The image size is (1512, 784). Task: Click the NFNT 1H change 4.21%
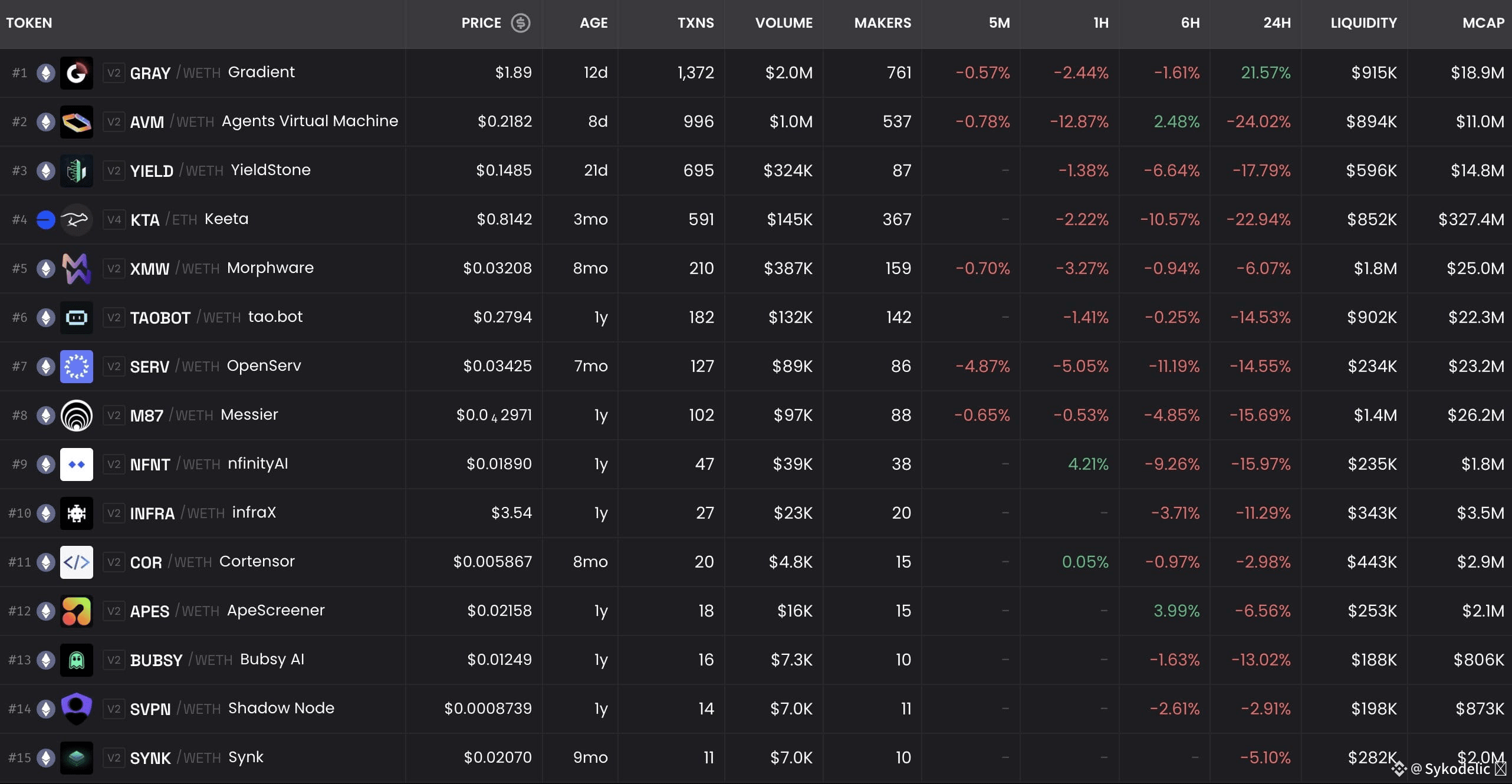1088,464
